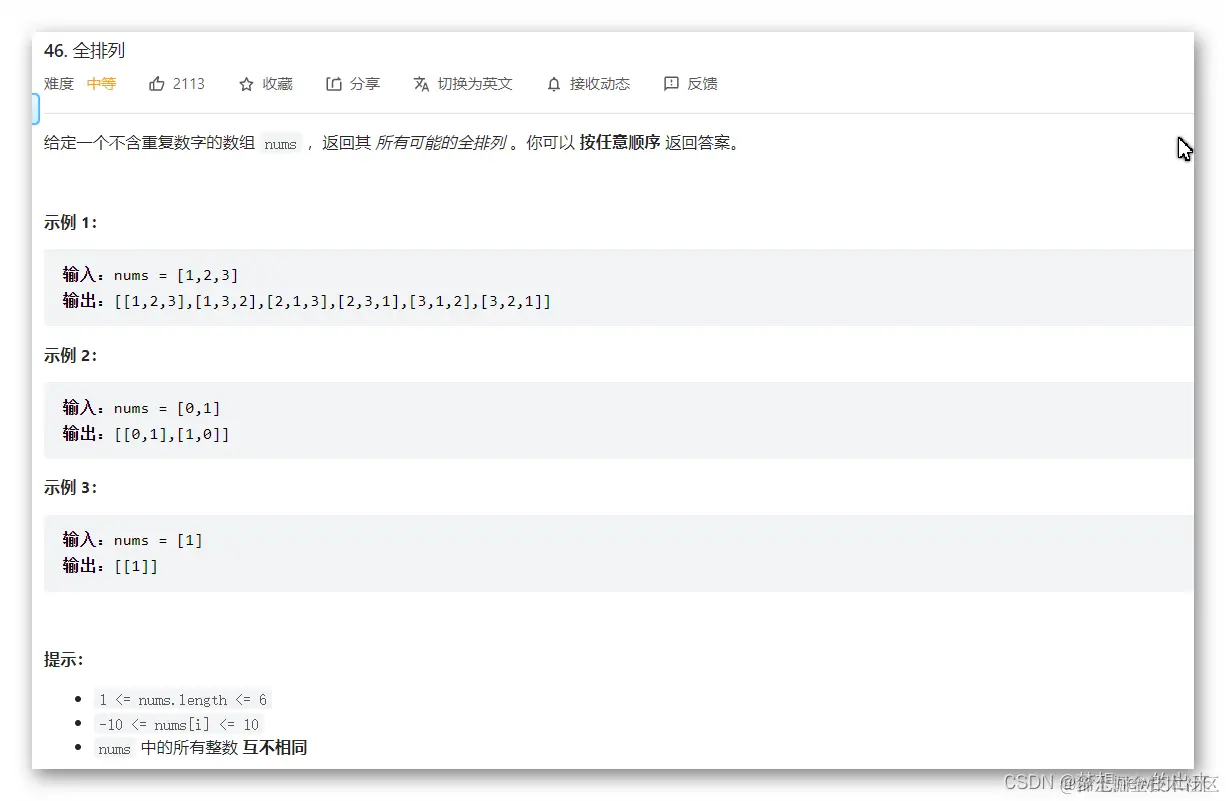Click 切换为英文 to switch language

(x=473, y=84)
